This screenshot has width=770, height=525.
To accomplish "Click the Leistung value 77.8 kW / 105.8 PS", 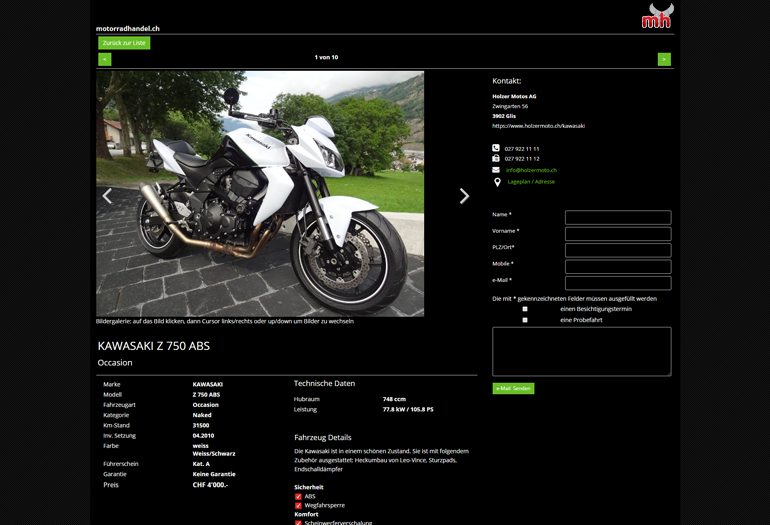I will click(408, 409).
